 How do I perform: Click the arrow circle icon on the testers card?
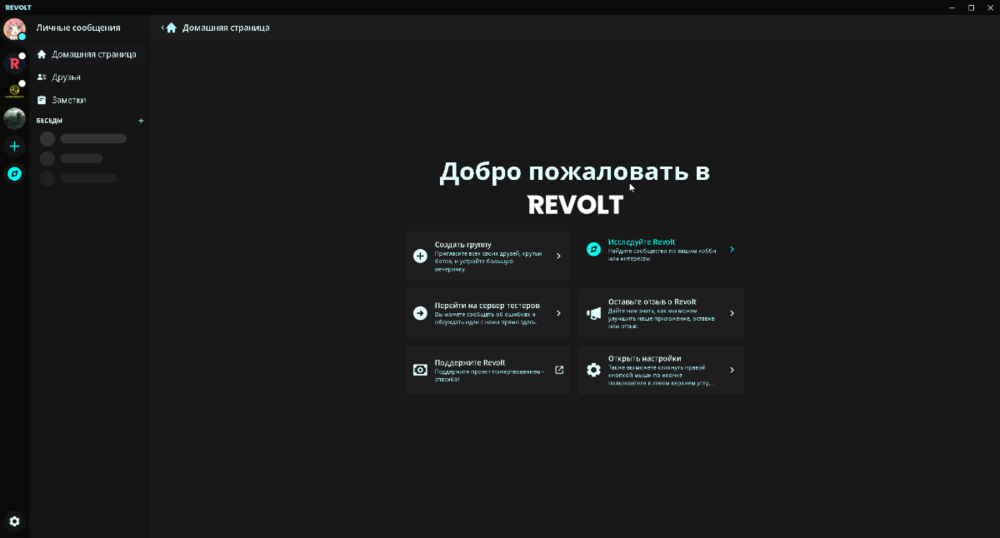[x=420, y=313]
